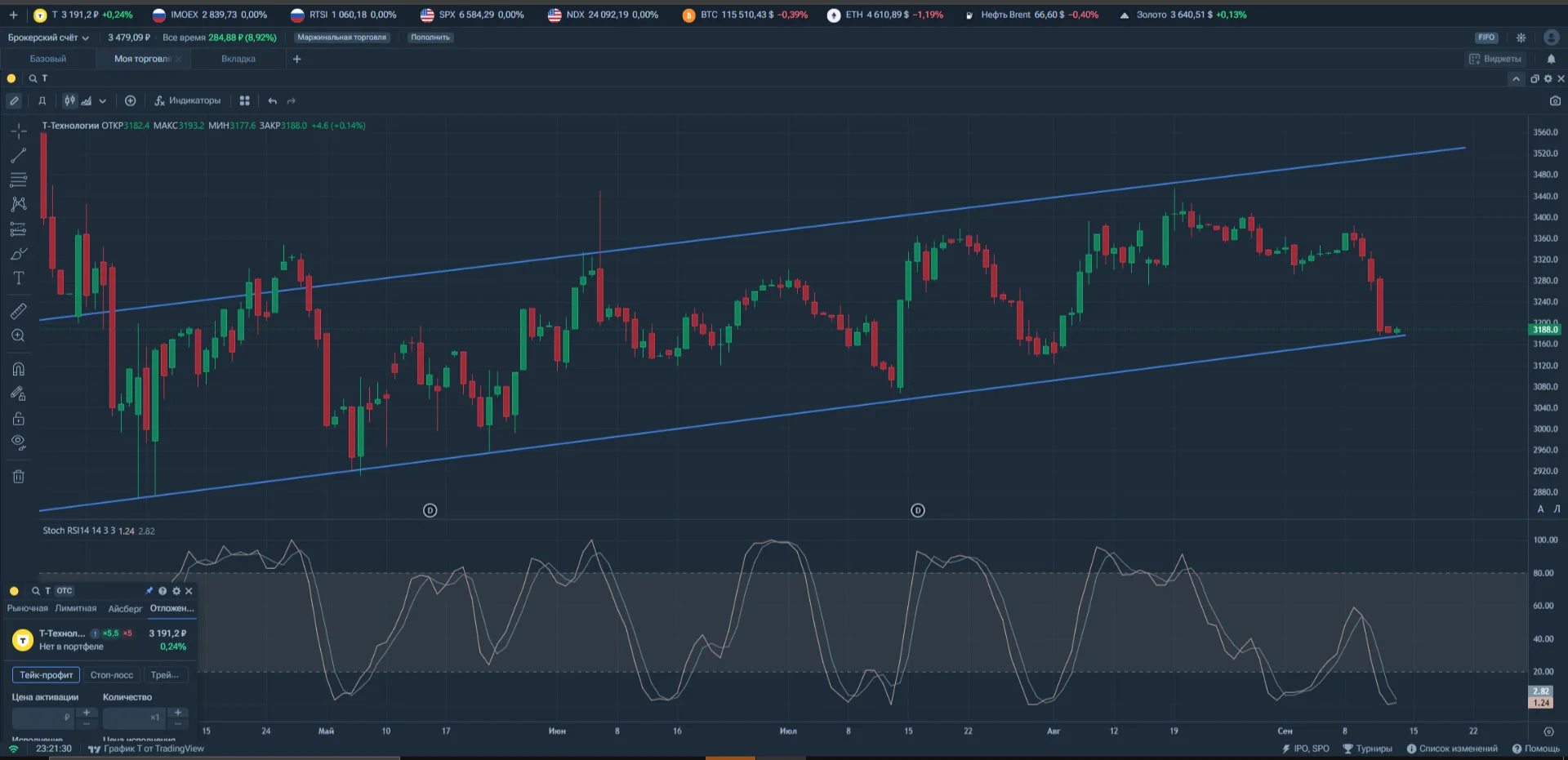Click the Цена активации input field
The height and width of the screenshot is (760, 1568).
pyautogui.click(x=42, y=718)
